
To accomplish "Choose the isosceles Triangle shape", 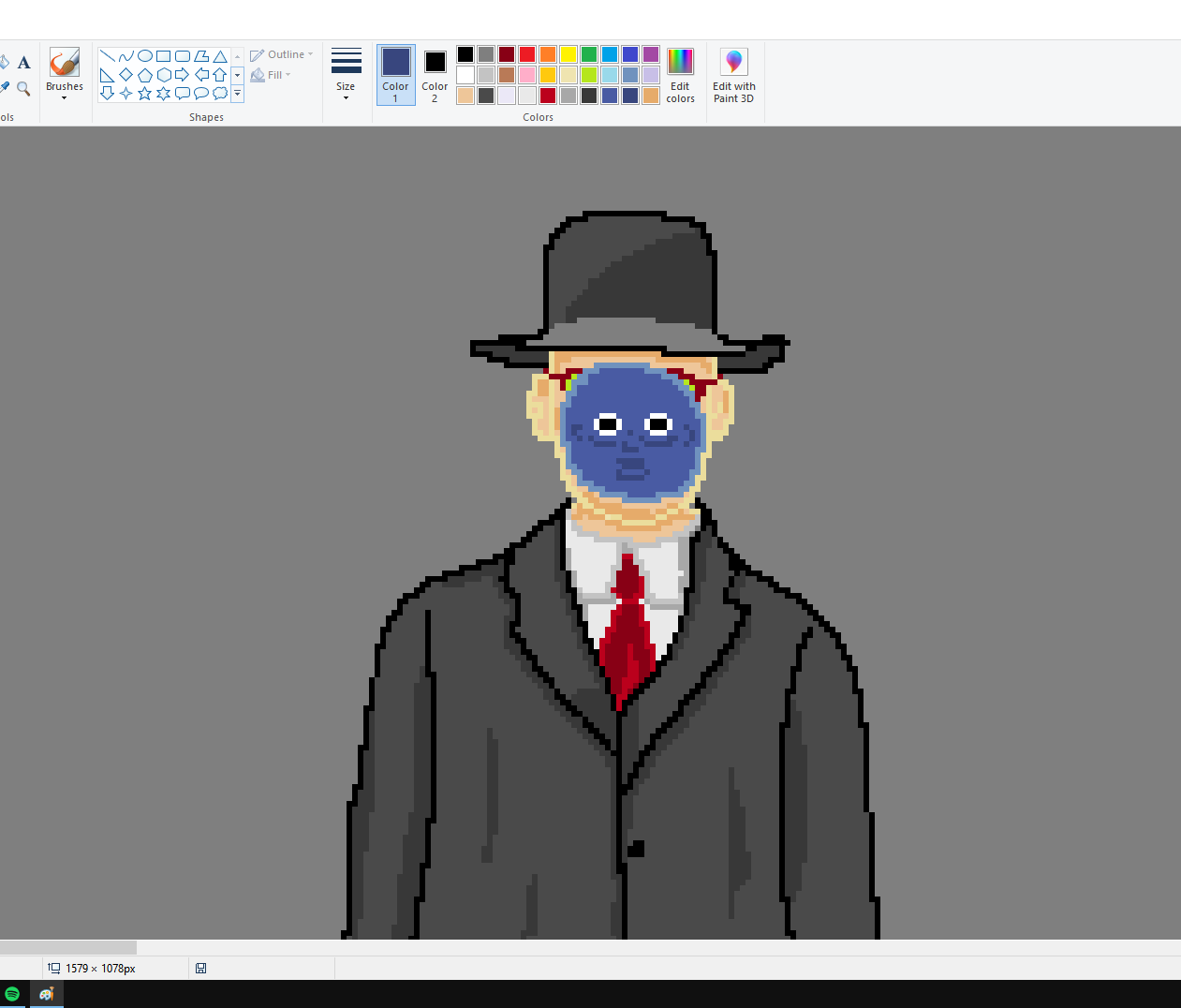I will pyautogui.click(x=220, y=56).
